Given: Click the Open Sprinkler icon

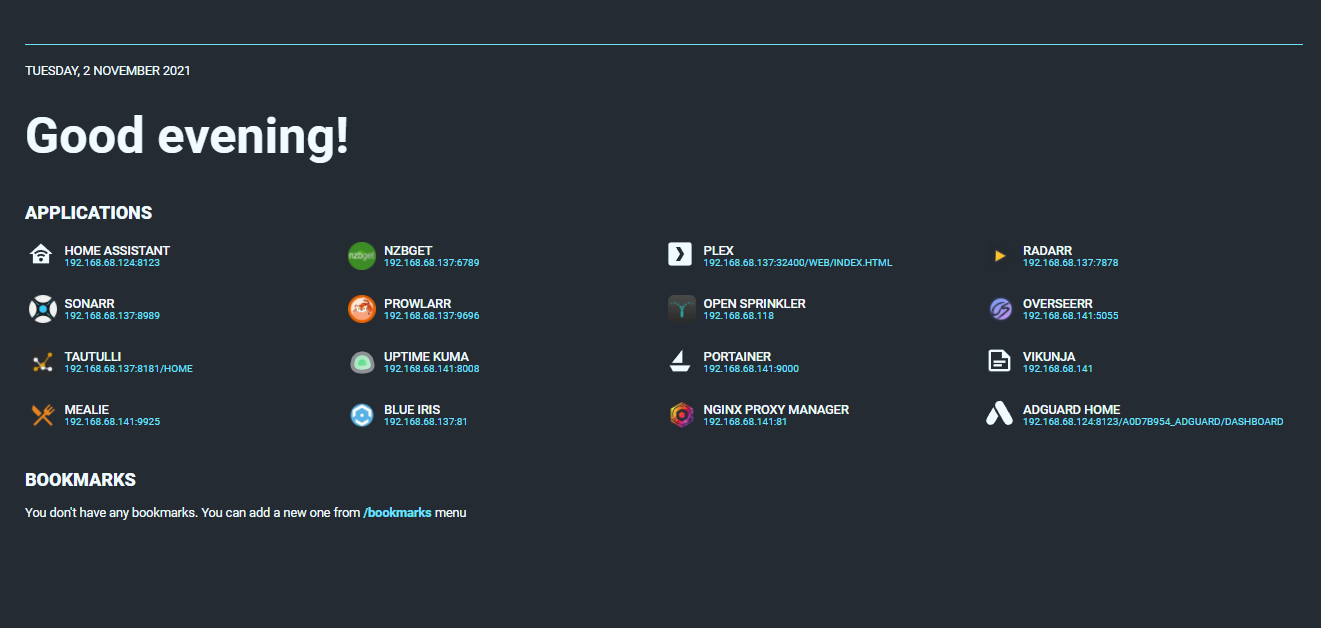Looking at the screenshot, I should click(x=680, y=308).
